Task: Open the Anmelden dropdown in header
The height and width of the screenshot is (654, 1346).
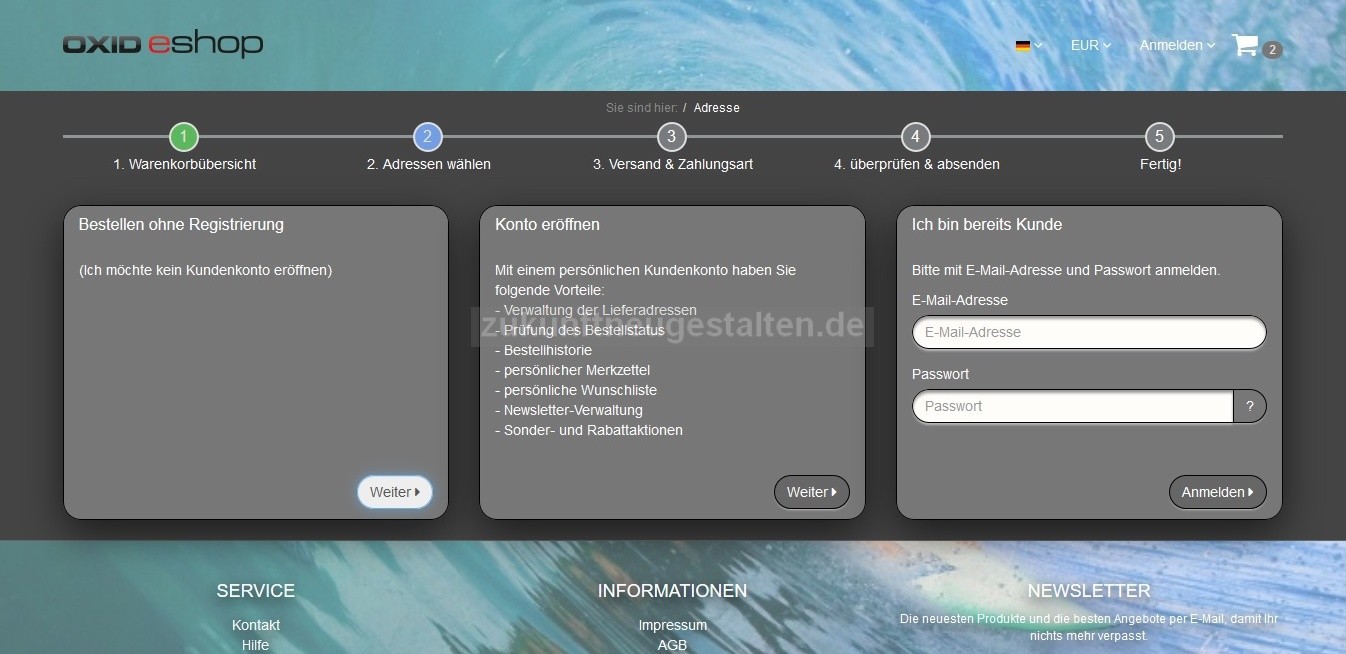Action: 1177,45
